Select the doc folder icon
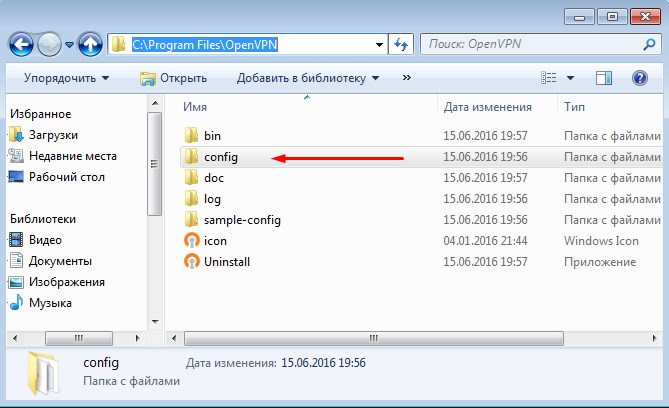Image resolution: width=669 pixels, height=408 pixels. 191,178
